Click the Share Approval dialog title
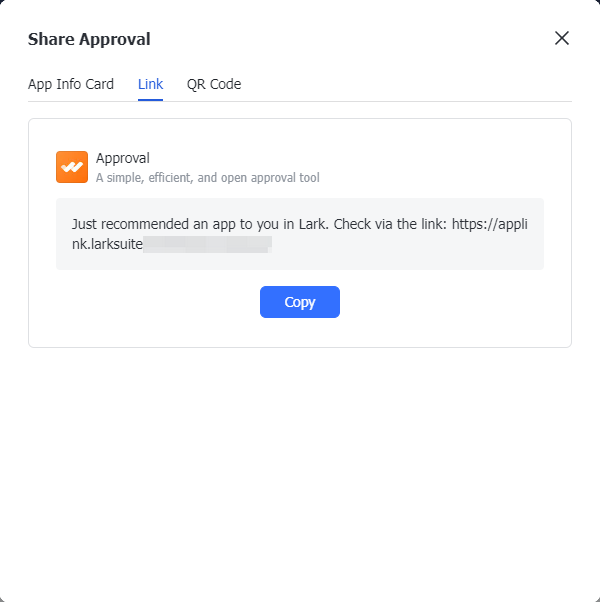This screenshot has width=600, height=602. pos(89,40)
